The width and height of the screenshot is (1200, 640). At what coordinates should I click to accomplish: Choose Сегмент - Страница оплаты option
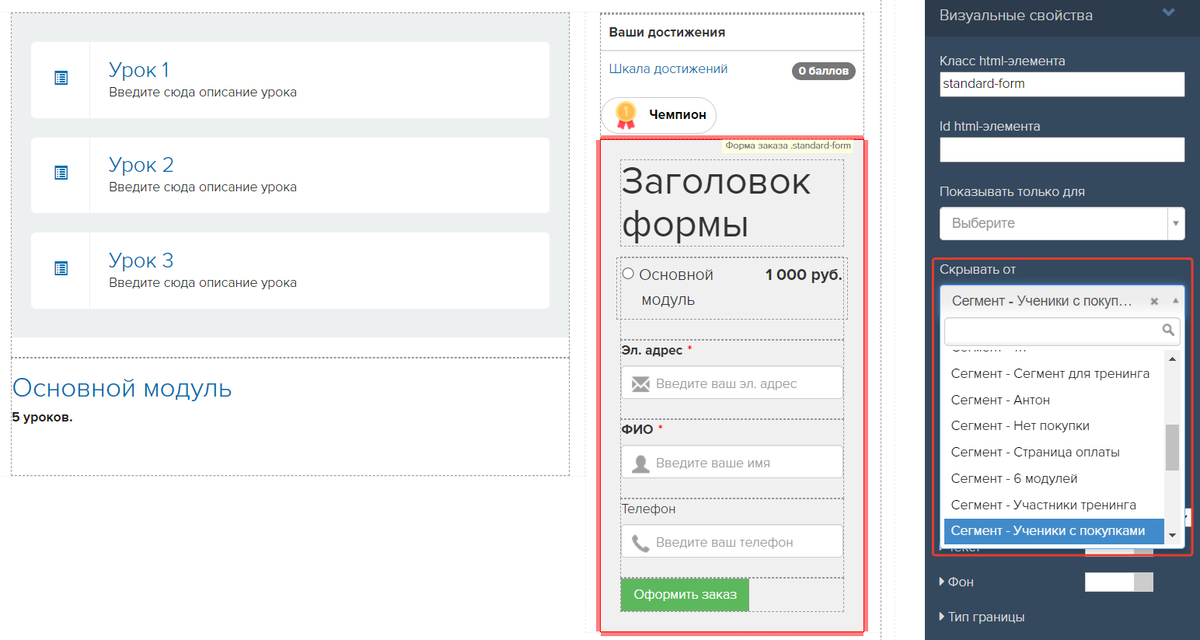(x=1055, y=452)
